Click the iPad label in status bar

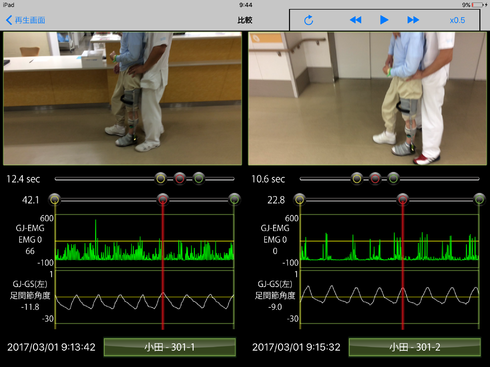pyautogui.click(x=8, y=5)
